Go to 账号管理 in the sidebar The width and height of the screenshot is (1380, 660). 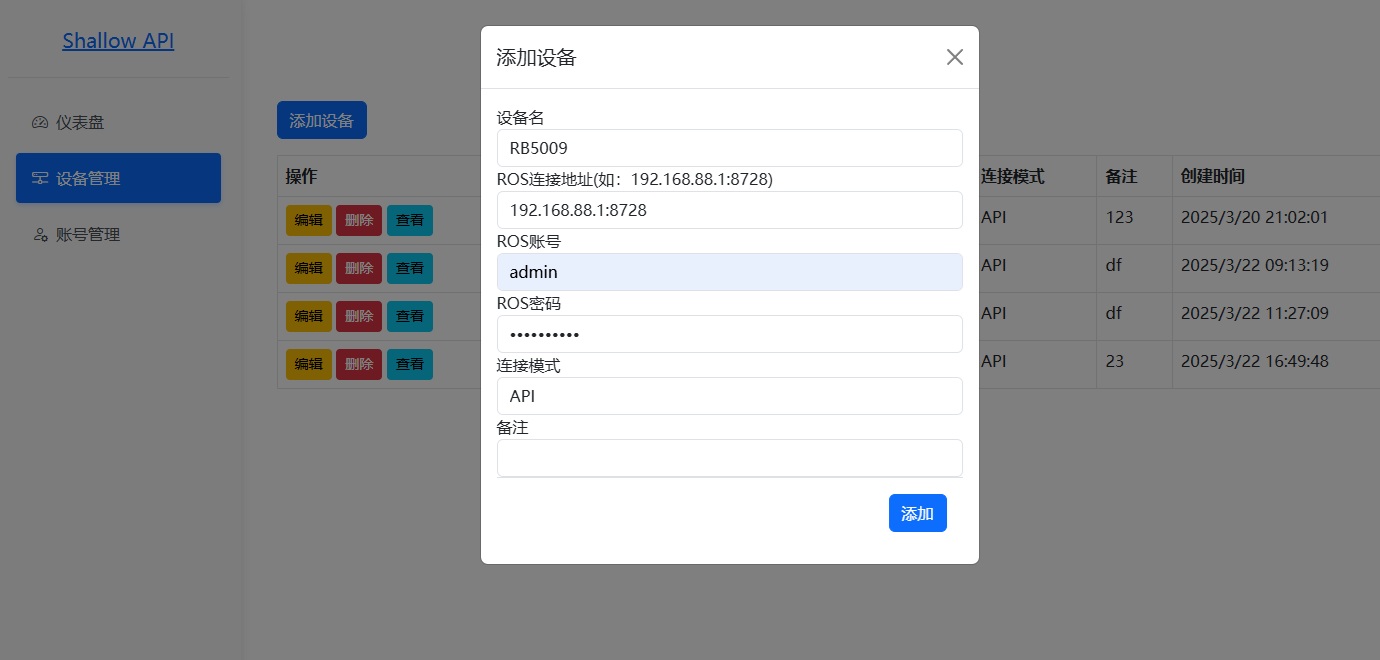click(118, 234)
